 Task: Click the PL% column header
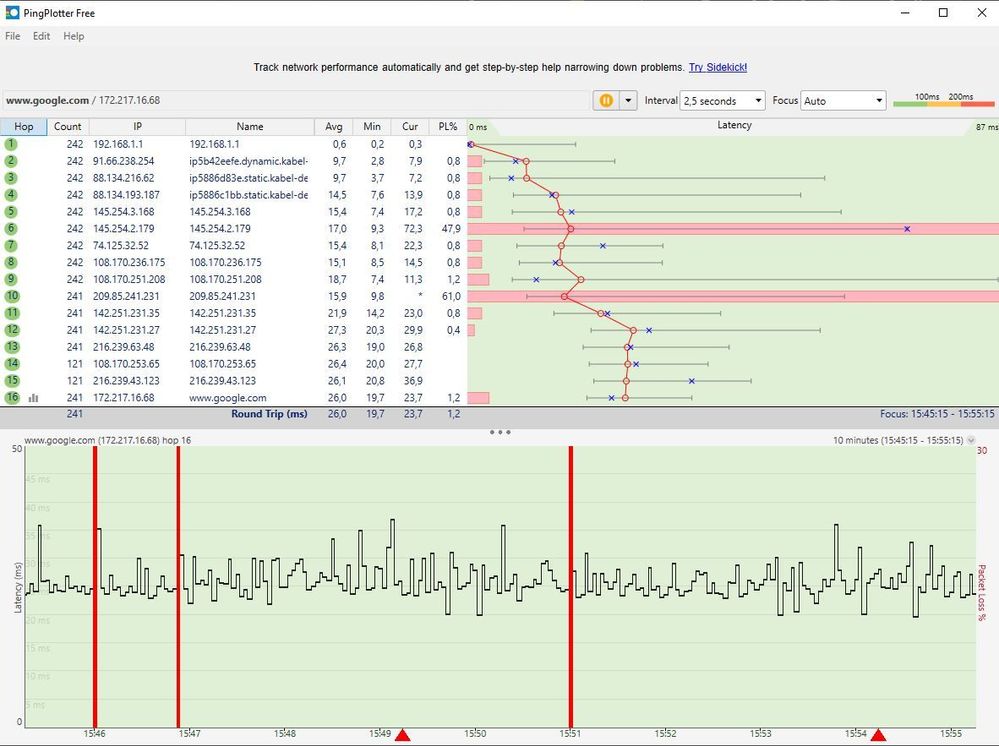click(448, 127)
